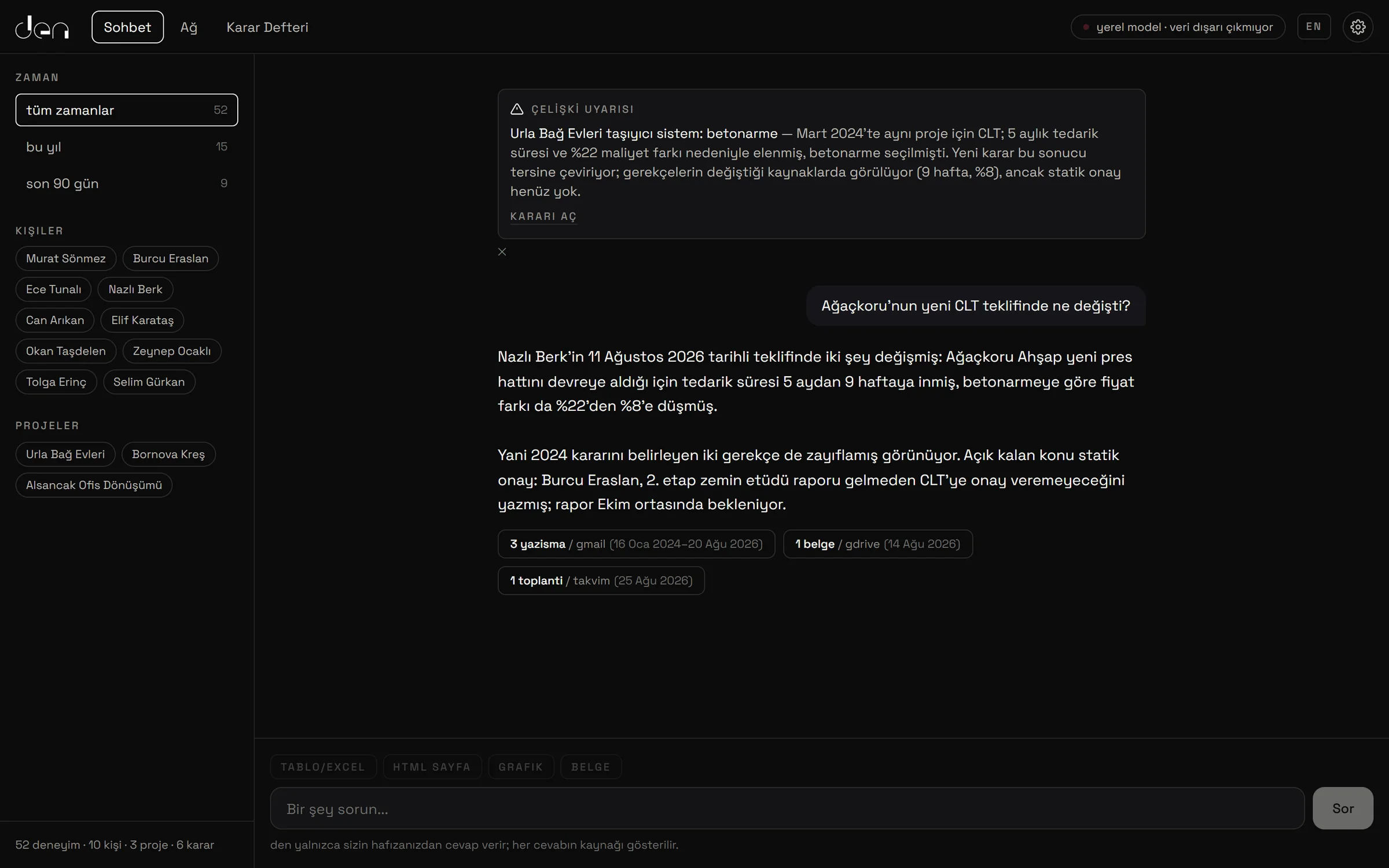Open the '1 toplanti / takvim' source chip

pyautogui.click(x=601, y=580)
